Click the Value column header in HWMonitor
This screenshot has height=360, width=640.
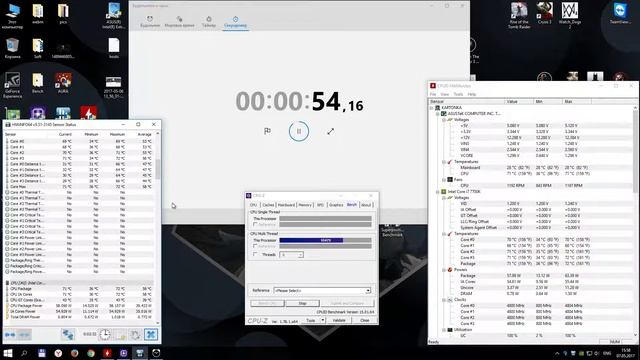pos(518,101)
